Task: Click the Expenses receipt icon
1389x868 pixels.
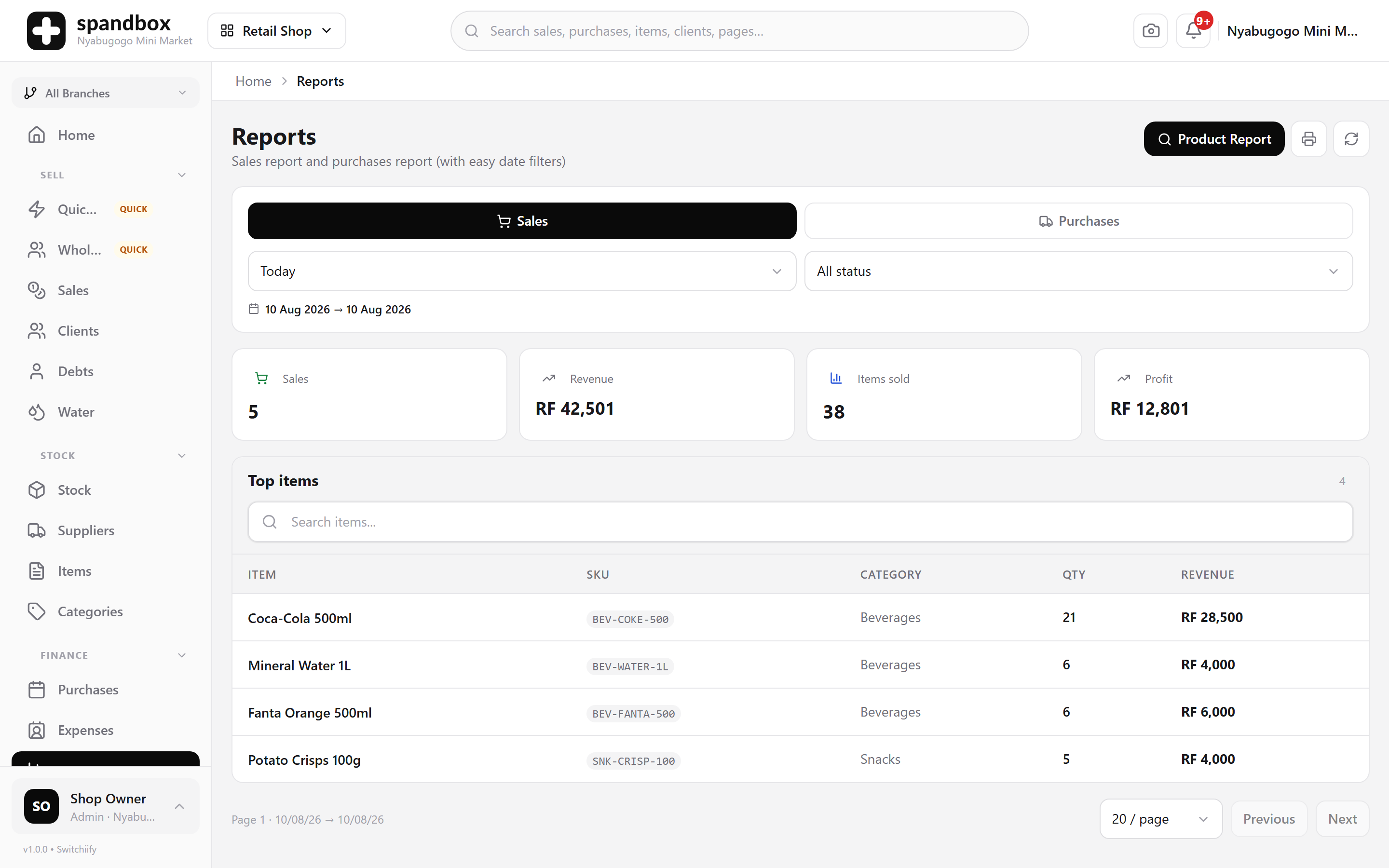Action: click(37, 730)
